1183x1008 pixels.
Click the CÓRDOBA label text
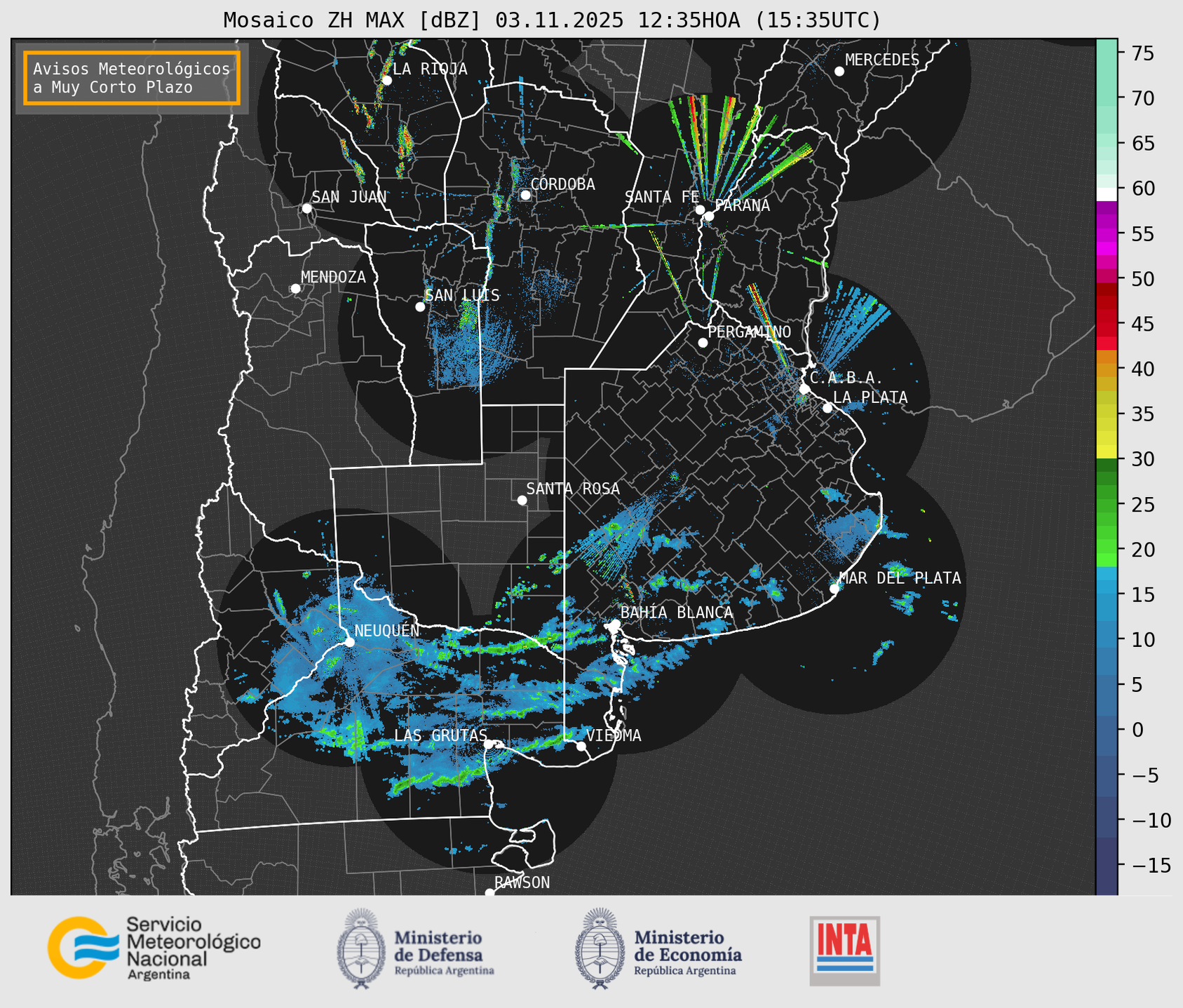click(x=562, y=184)
